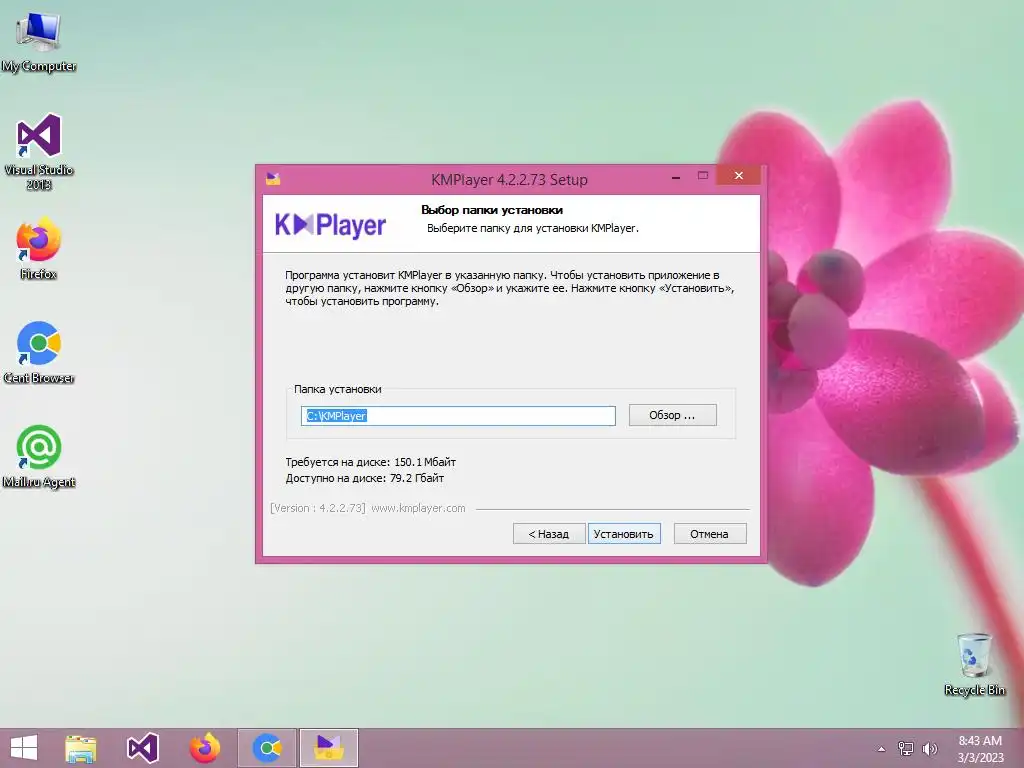1024x768 pixels.
Task: Click the Доступно на диске: 79.2 Гбайт text
Action: click(x=364, y=478)
